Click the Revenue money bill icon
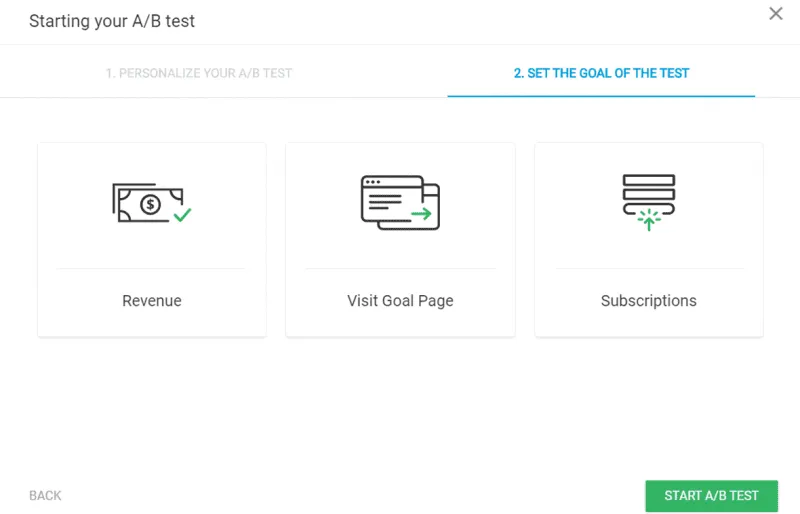This screenshot has height=514, width=800. point(152,203)
